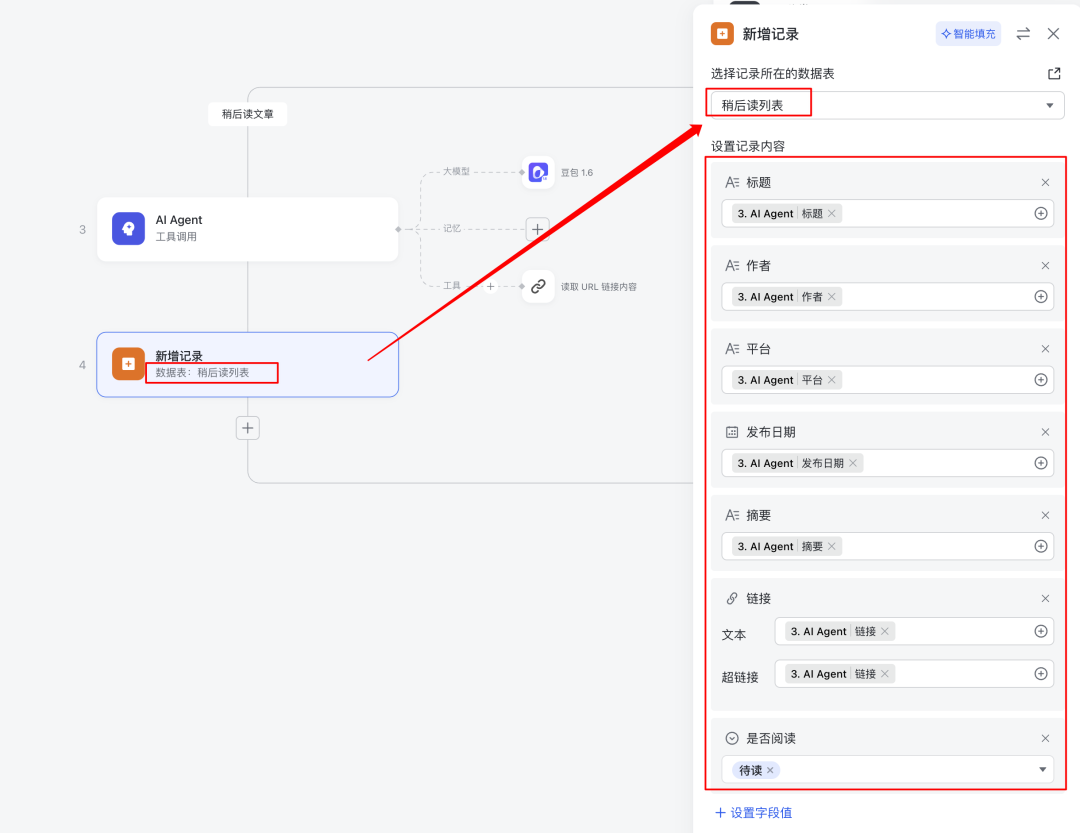Click the plus icon on the 记忆 row
1080x833 pixels.
pyautogui.click(x=537, y=229)
